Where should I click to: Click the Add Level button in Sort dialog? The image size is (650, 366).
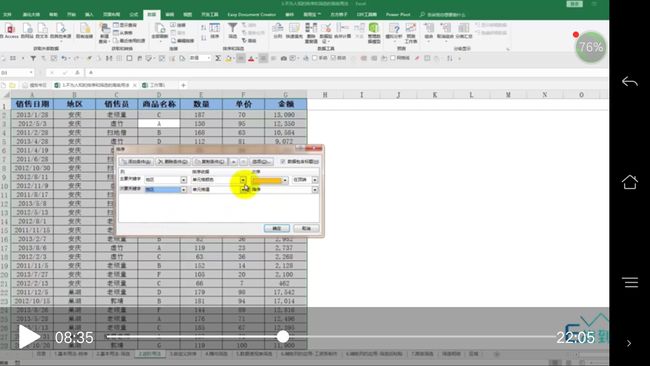click(136, 161)
